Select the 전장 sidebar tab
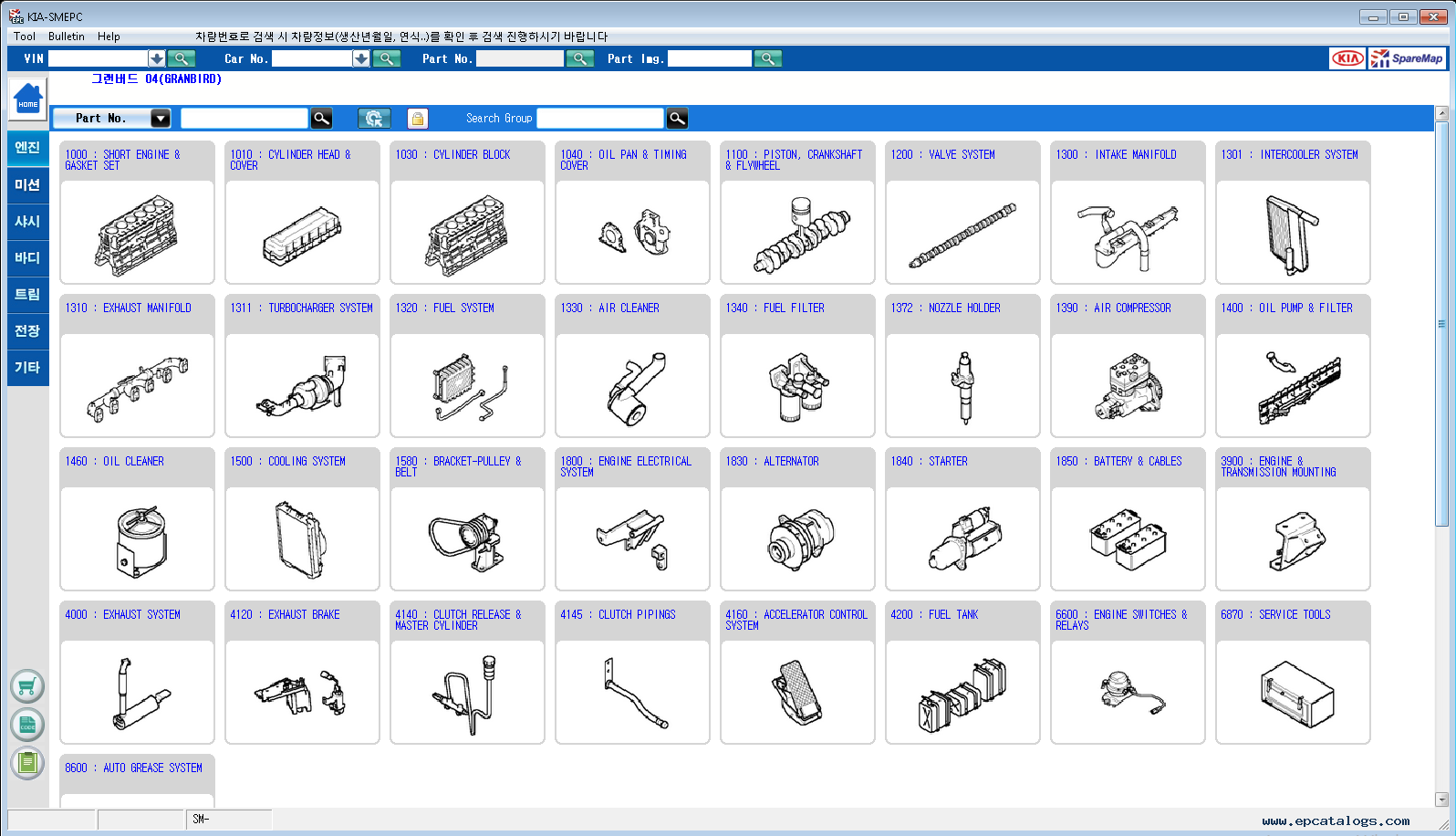The width and height of the screenshot is (1456, 836). click(27, 330)
